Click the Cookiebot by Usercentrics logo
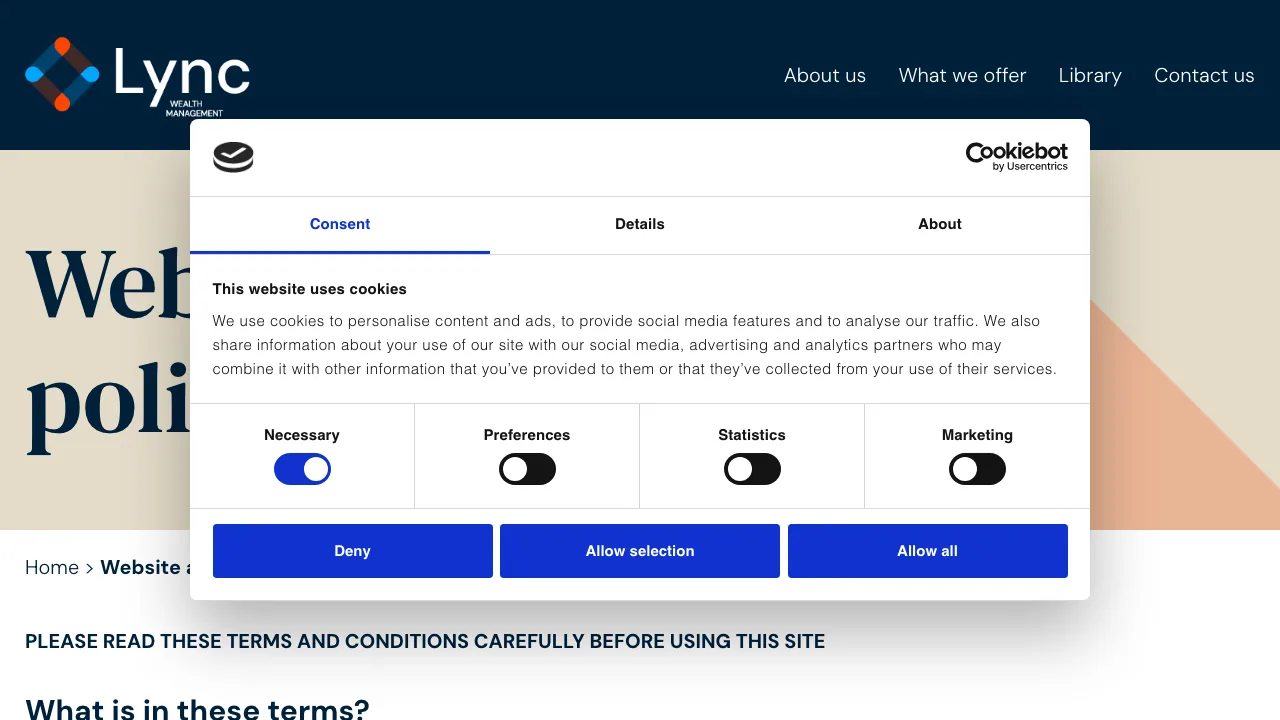The height and width of the screenshot is (720, 1280). pyautogui.click(x=1016, y=157)
